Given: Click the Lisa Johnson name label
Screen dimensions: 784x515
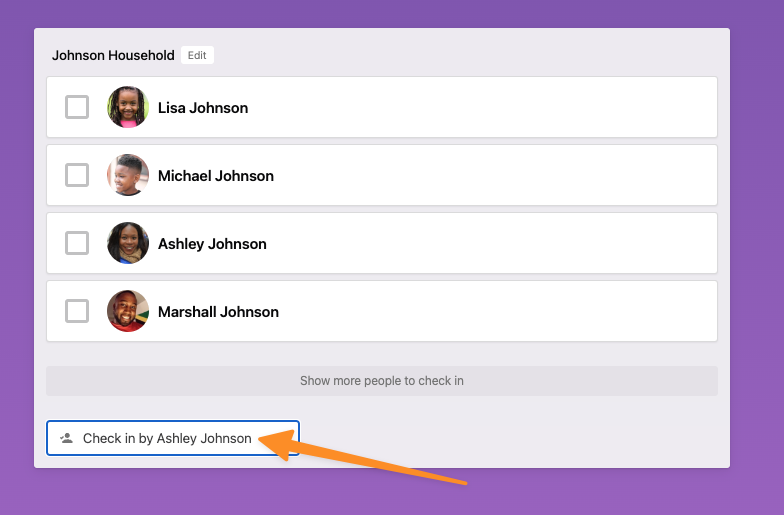Looking at the screenshot, I should pyautogui.click(x=203, y=108).
